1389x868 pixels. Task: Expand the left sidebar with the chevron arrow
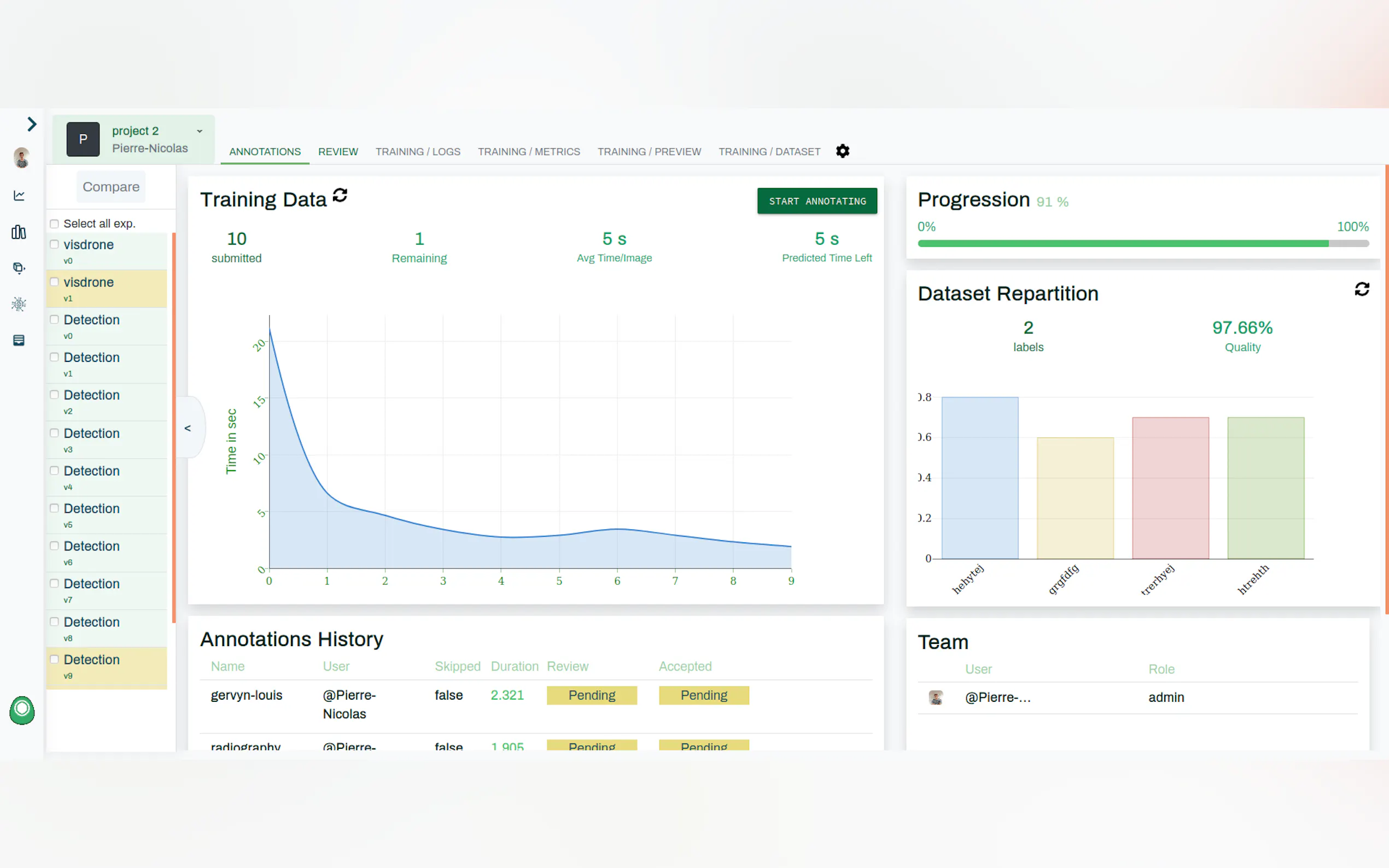(32, 124)
